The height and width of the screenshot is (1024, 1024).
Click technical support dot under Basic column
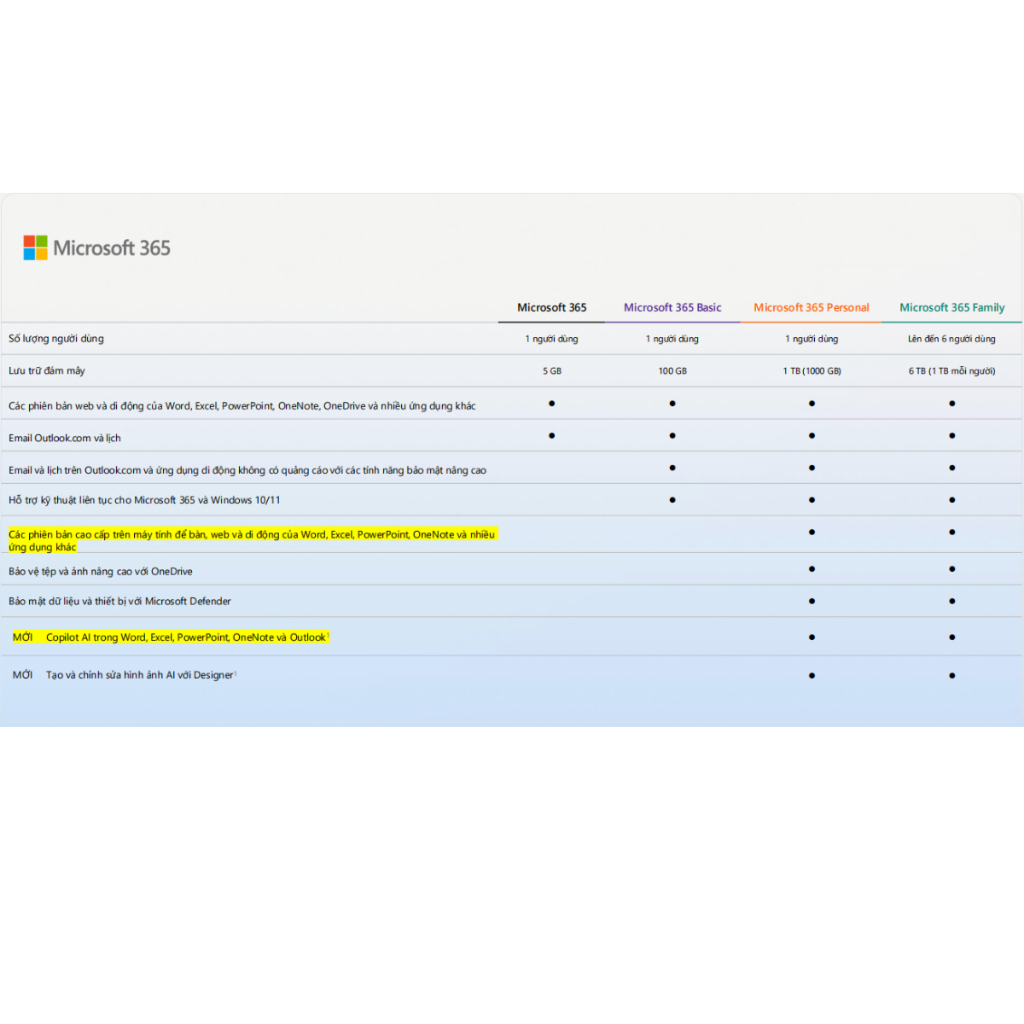coord(672,500)
